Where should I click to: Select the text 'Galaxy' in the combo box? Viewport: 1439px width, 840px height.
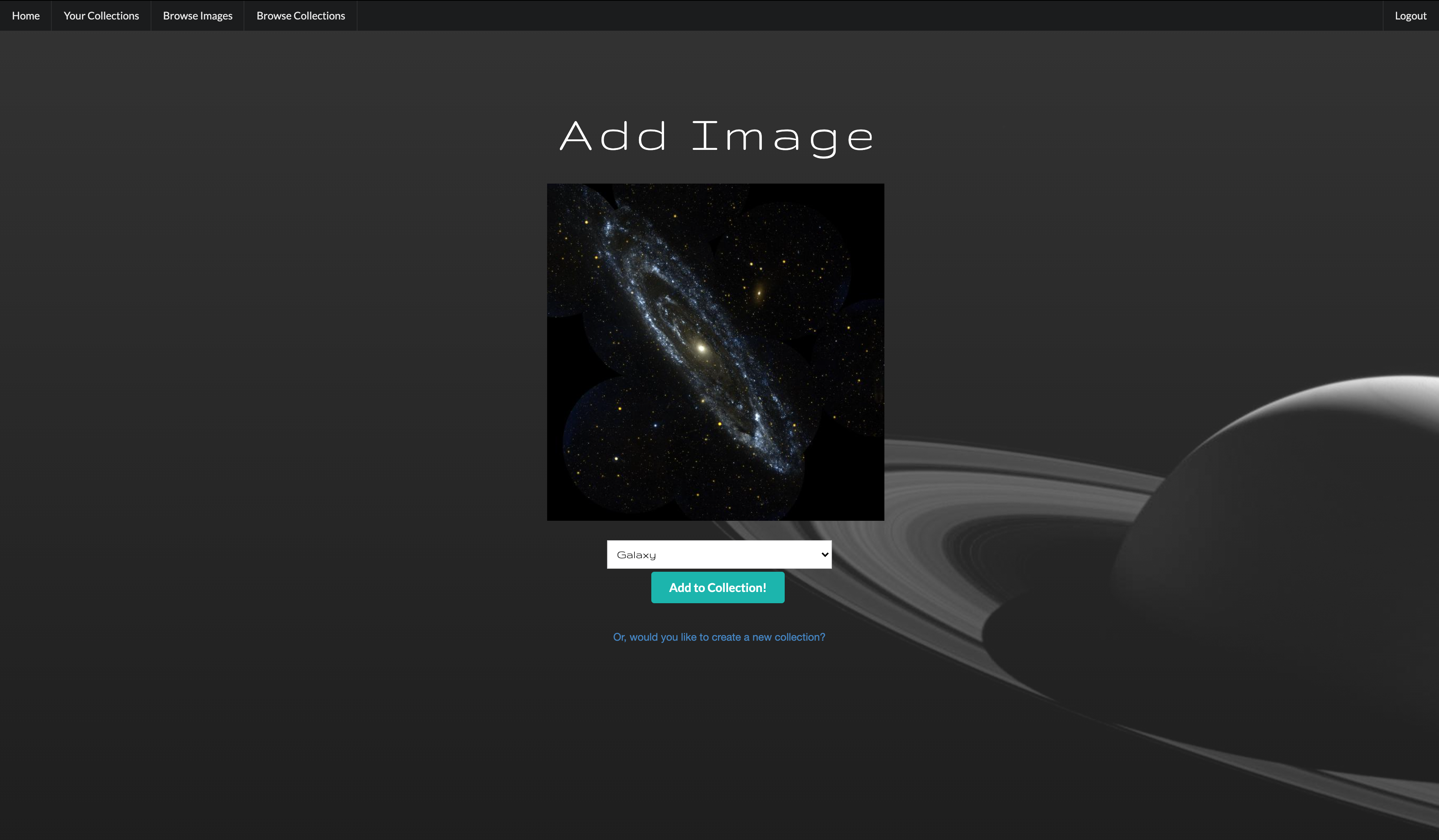pyautogui.click(x=636, y=555)
